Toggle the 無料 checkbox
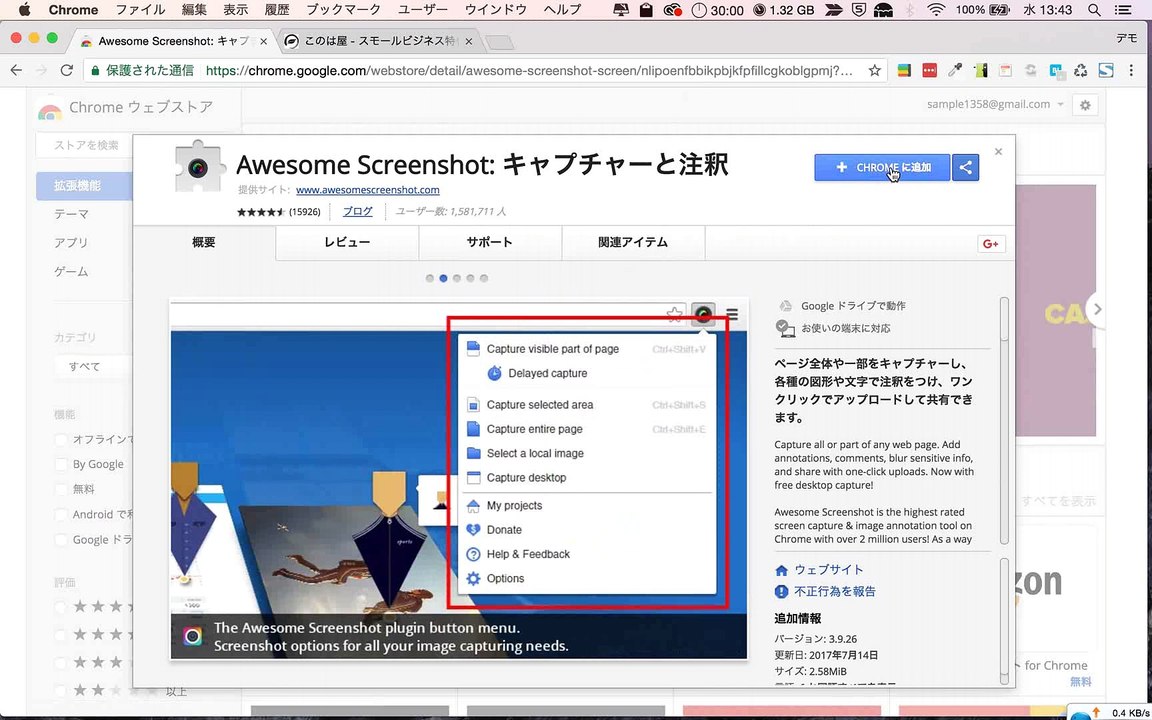The width and height of the screenshot is (1152, 720). pos(60,489)
